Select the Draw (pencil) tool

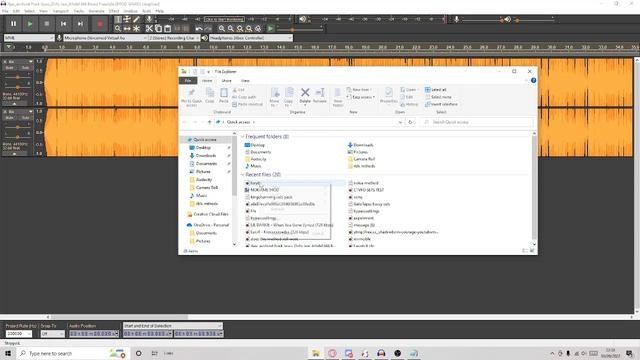coord(136,19)
